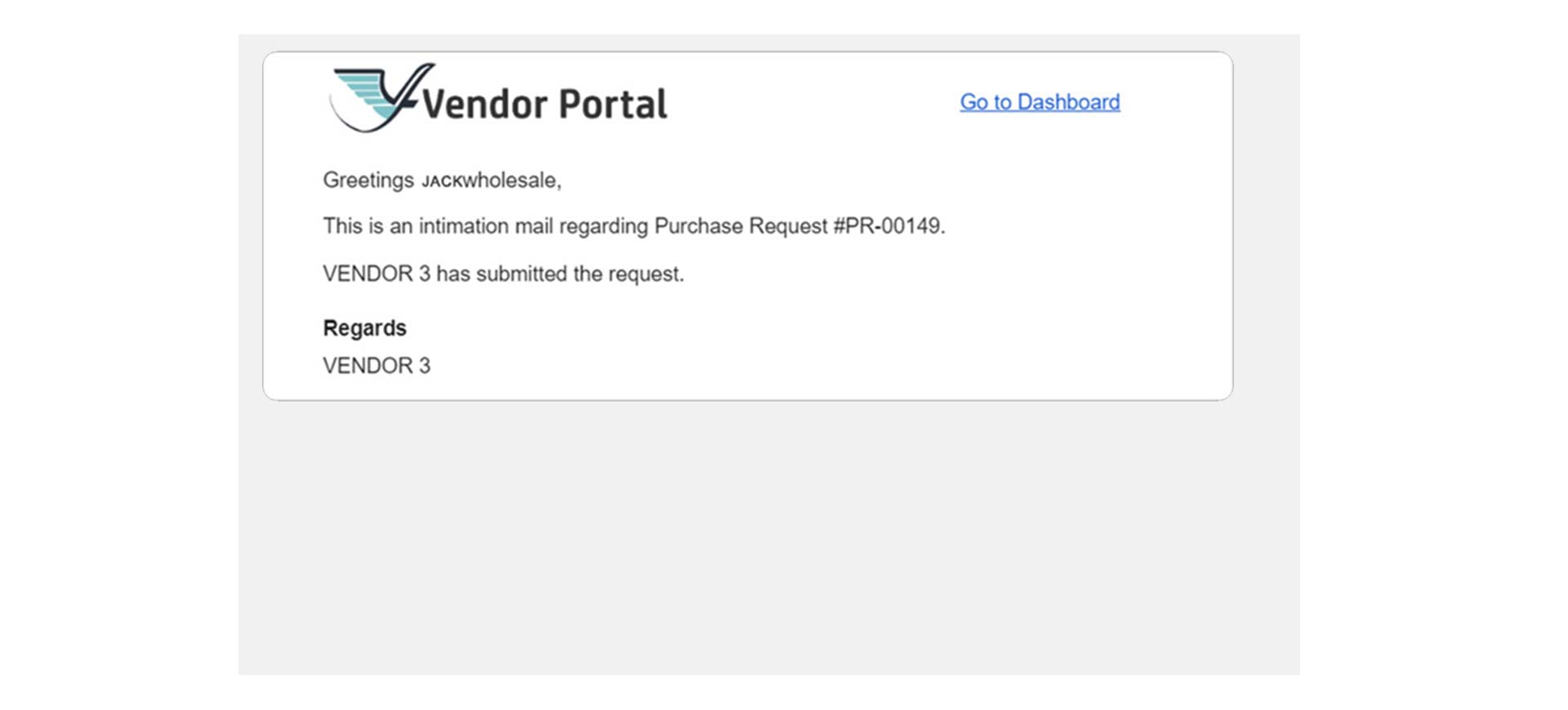Select the greeting line 'Greetings JACKwholesale,'
1568x710 pixels.
coord(442,180)
